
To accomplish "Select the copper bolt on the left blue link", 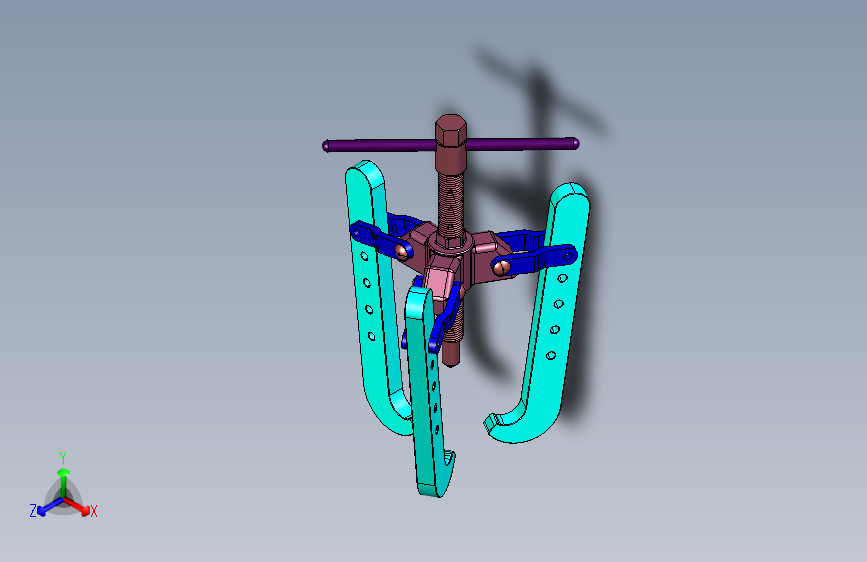I will (x=403, y=252).
